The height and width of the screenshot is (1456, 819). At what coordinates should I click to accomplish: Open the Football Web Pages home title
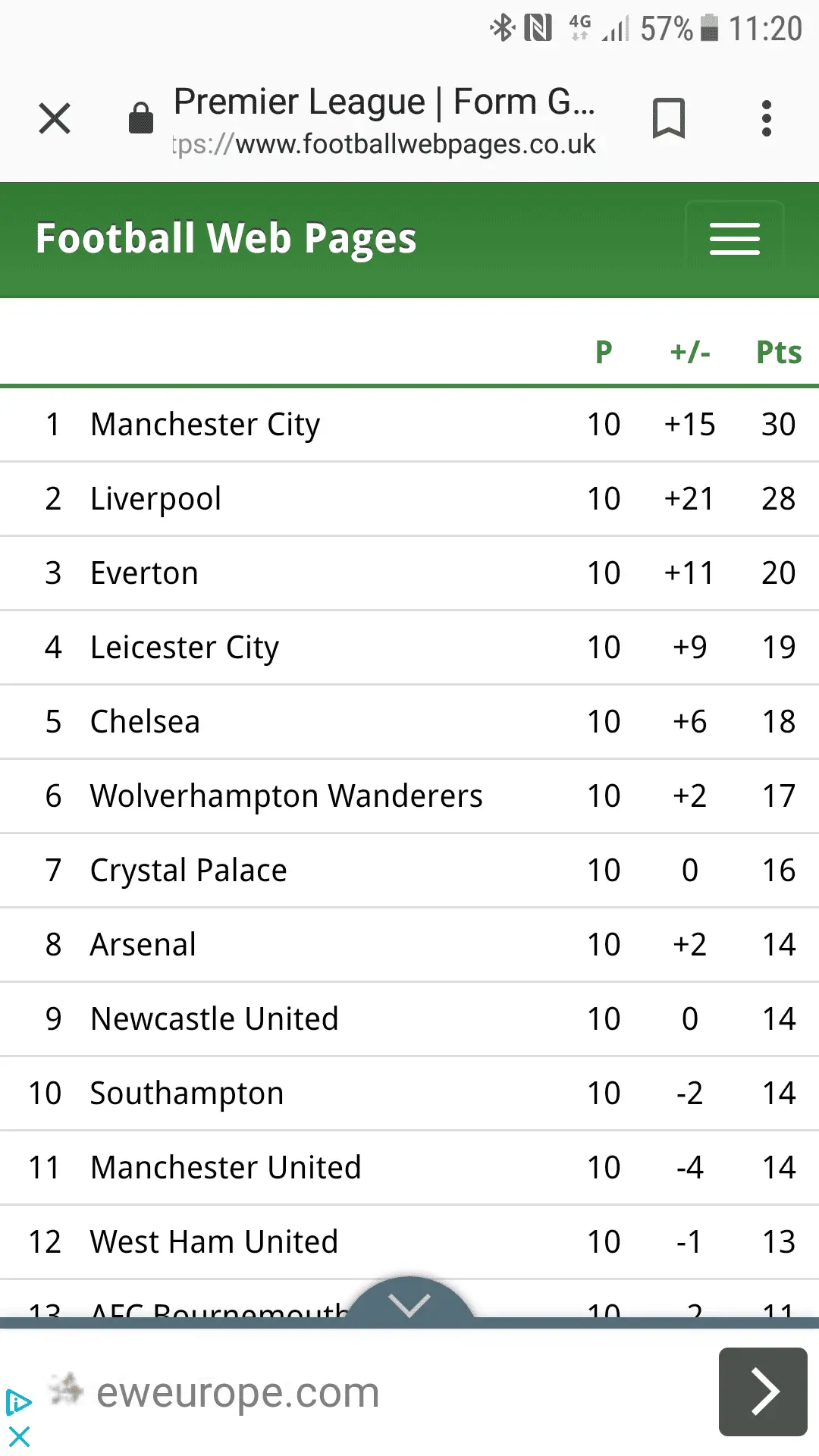tap(226, 239)
